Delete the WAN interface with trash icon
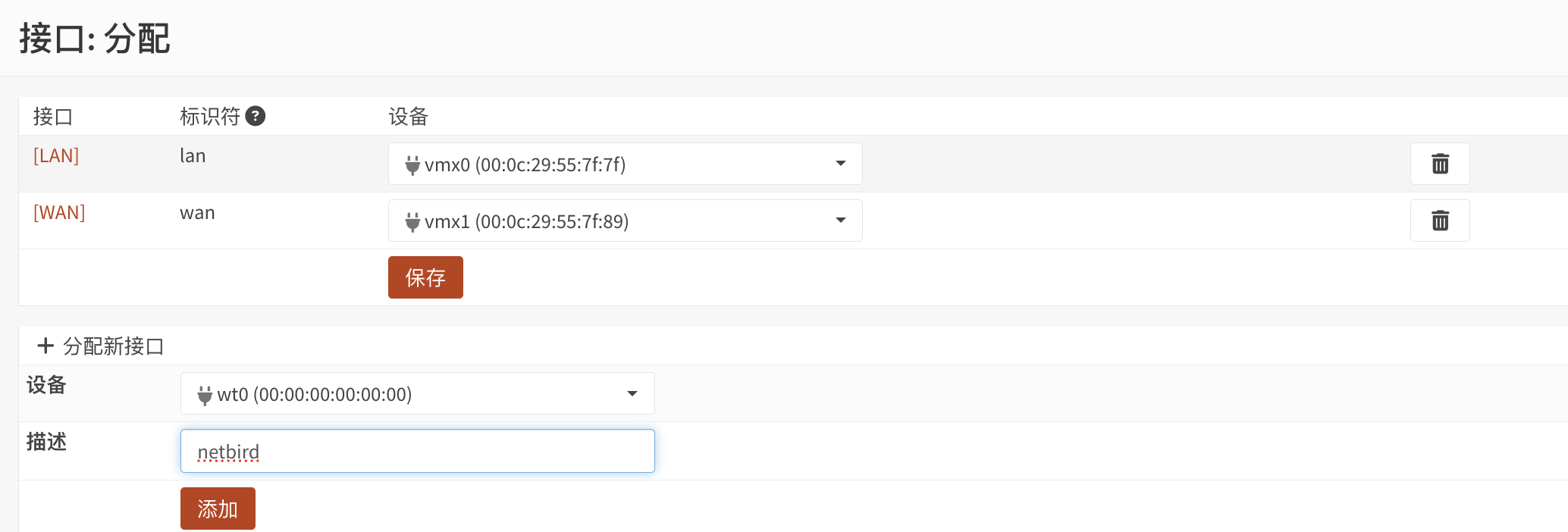1568x532 pixels. (1440, 221)
